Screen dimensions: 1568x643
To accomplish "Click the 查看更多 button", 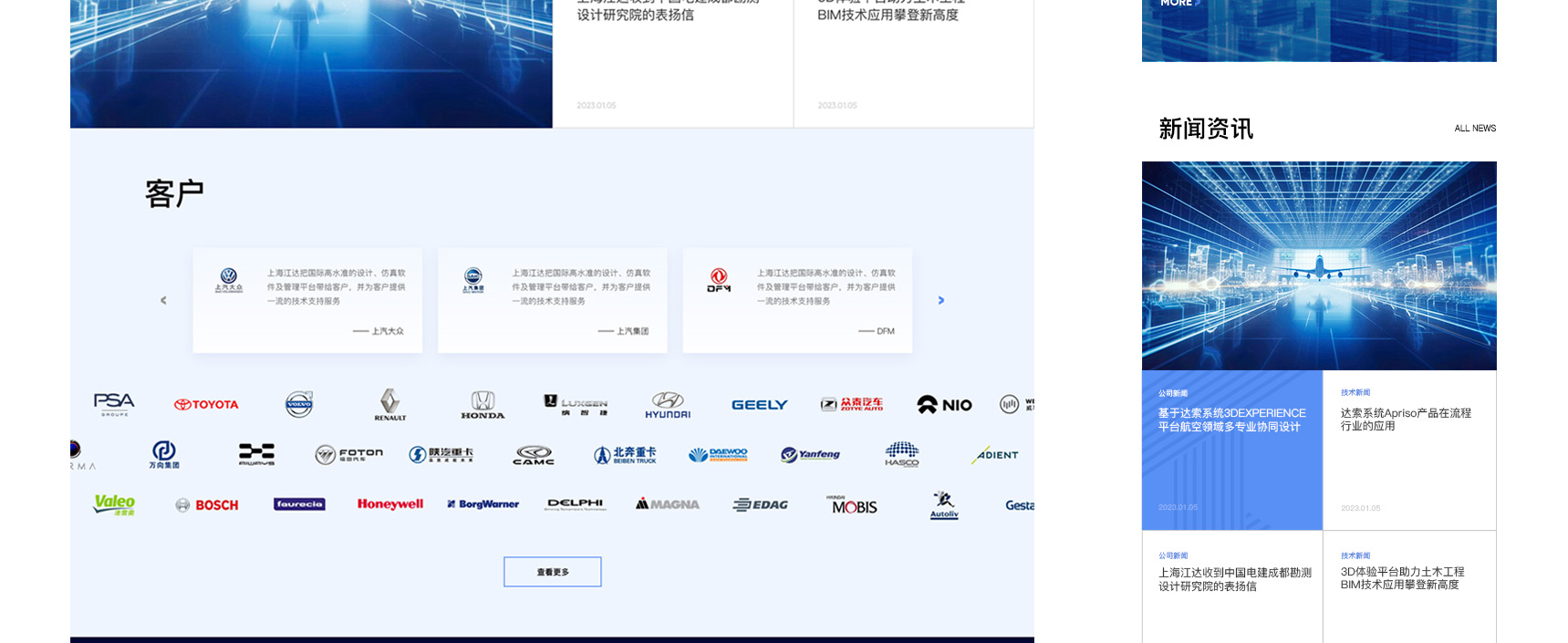I will coord(553,572).
